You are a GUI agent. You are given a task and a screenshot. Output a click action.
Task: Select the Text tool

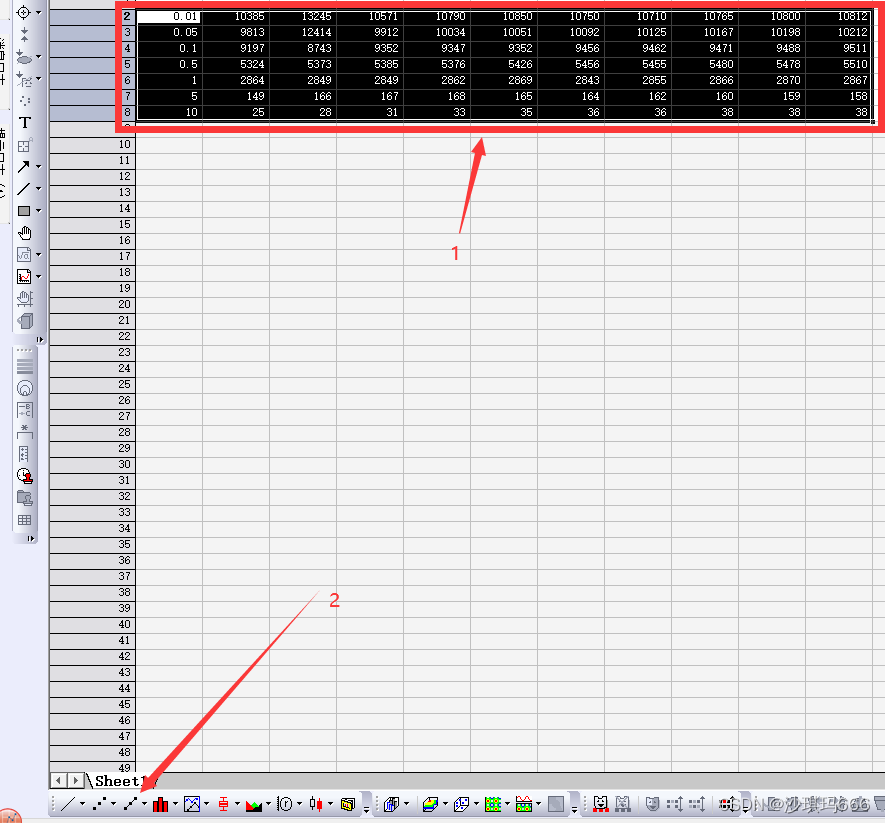click(24, 123)
